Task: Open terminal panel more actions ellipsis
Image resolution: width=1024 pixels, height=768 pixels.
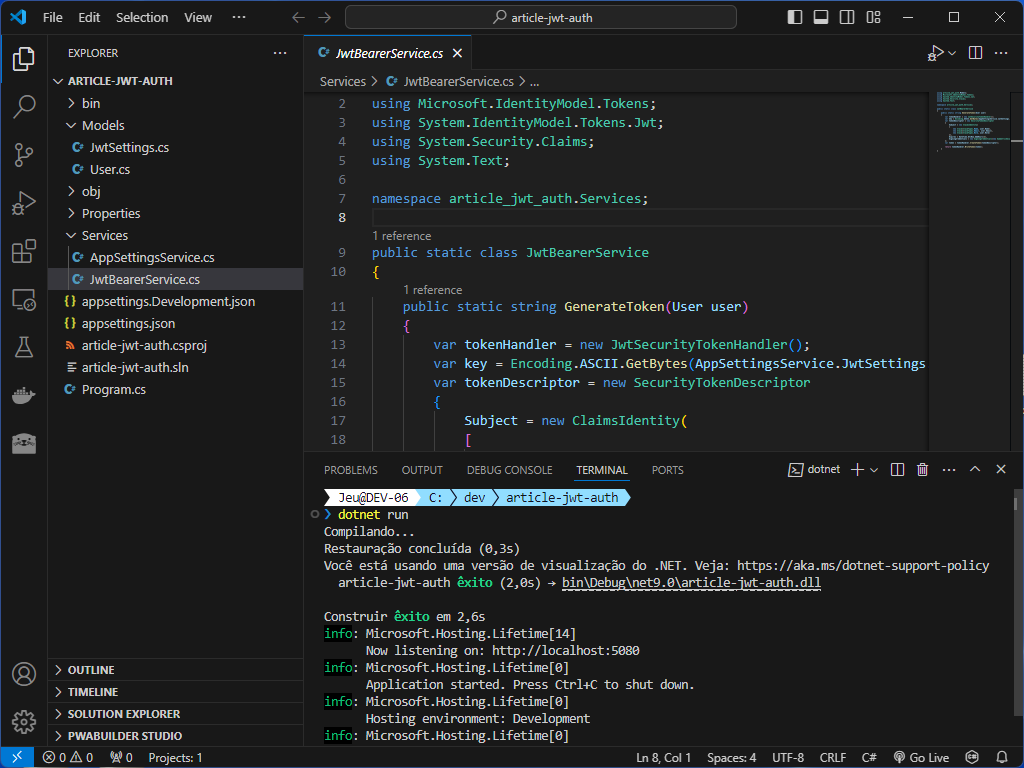Action: point(949,470)
